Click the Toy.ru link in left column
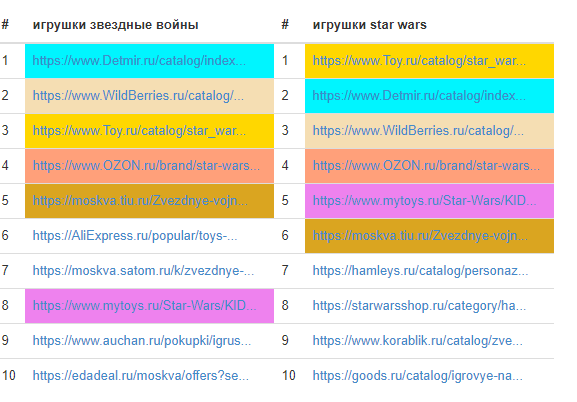The width and height of the screenshot is (577, 402). (139, 130)
